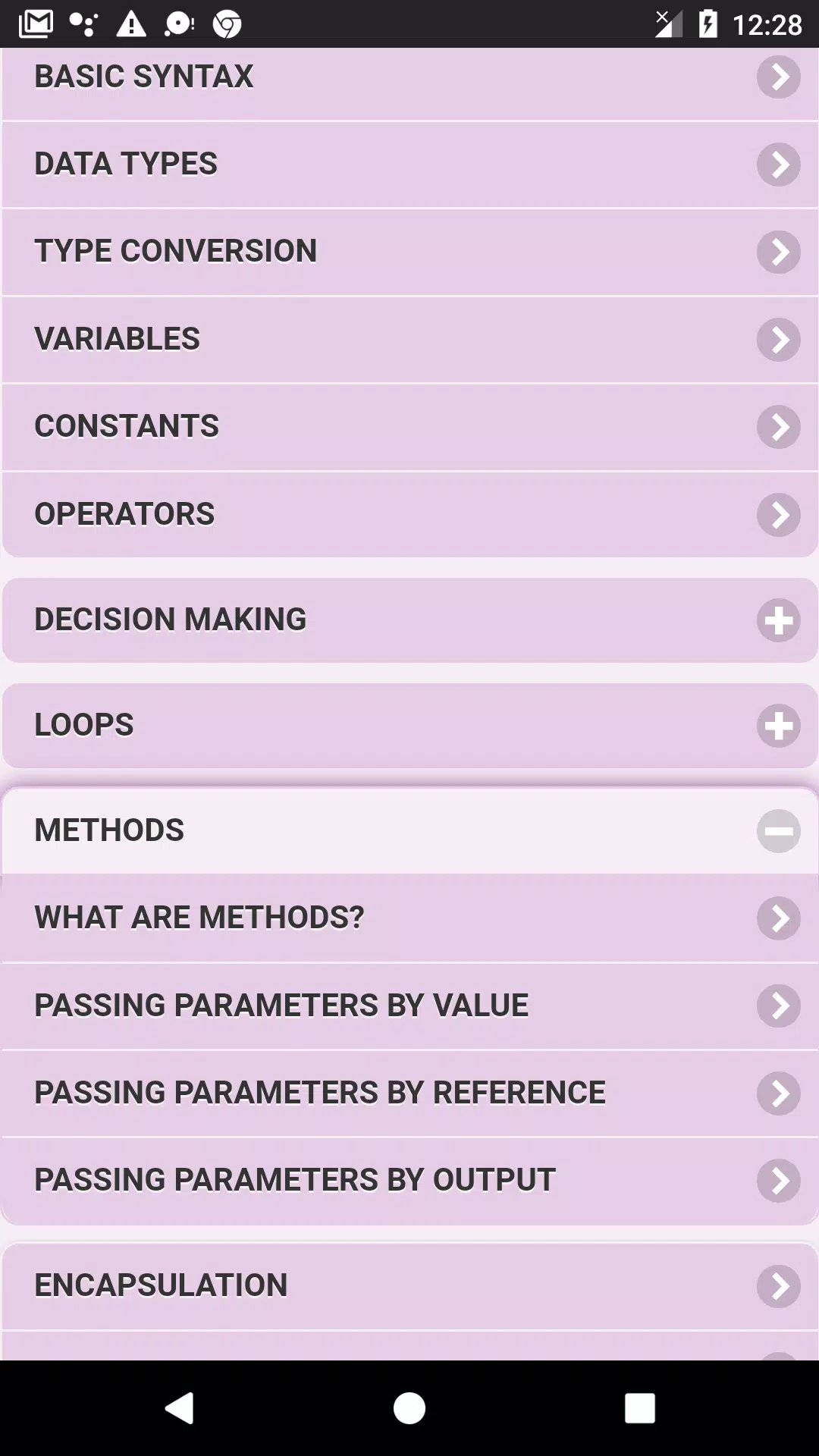819x1456 pixels.
Task: Collapse the Methods section minus icon
Action: coord(778,831)
